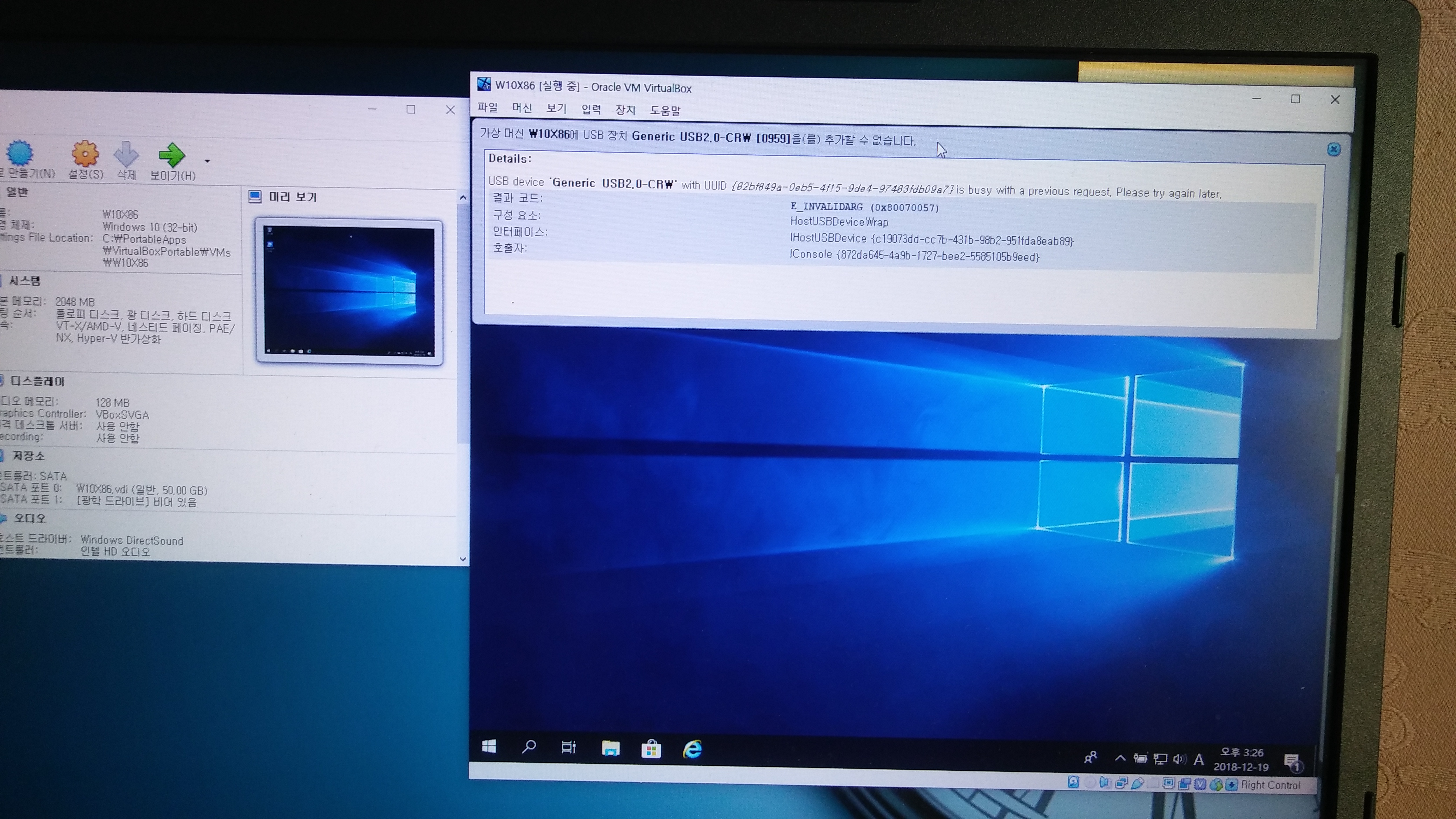This screenshot has width=1456, height=819.
Task: Click the Remove (삭제) down-arrow toolbar icon
Action: (126, 154)
